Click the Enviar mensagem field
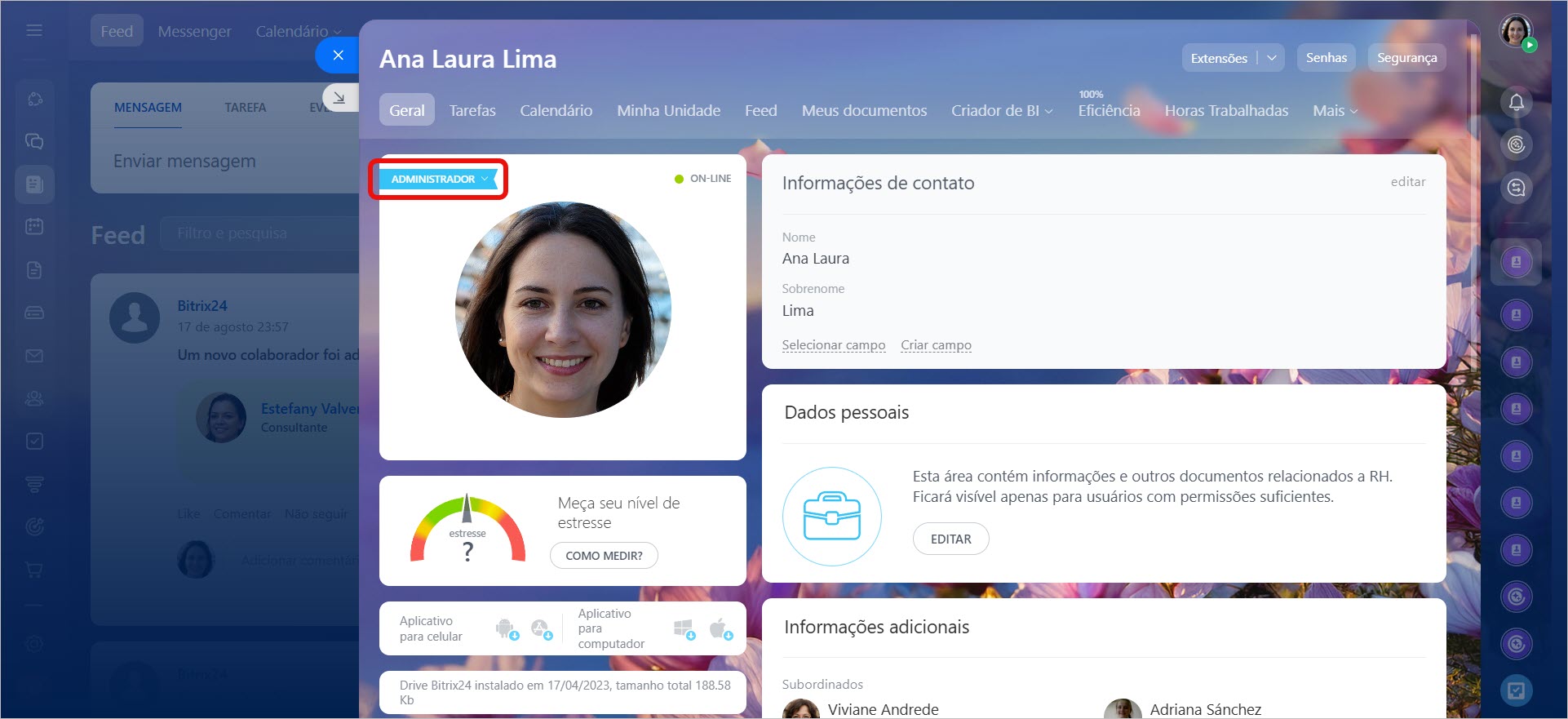Image resolution: width=1568 pixels, height=719 pixels. [x=224, y=162]
